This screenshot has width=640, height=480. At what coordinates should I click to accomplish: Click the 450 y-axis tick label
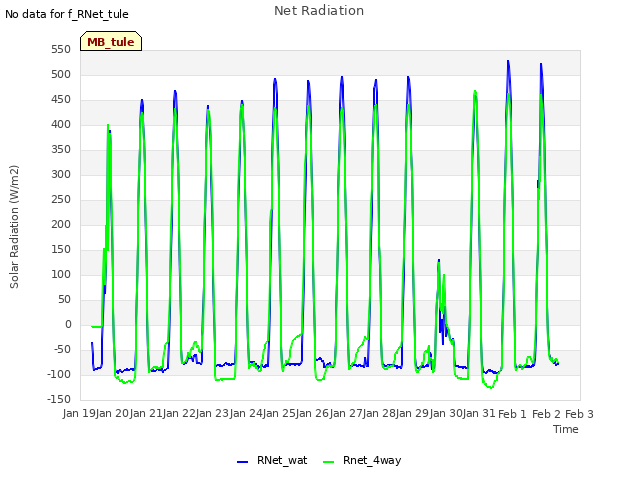click(61, 100)
